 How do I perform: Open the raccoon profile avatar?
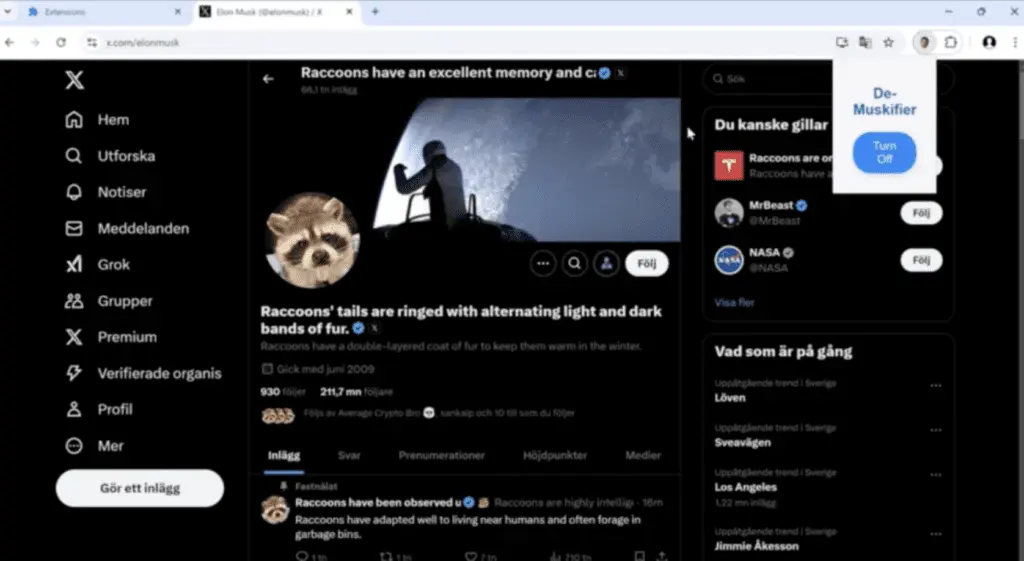(313, 240)
